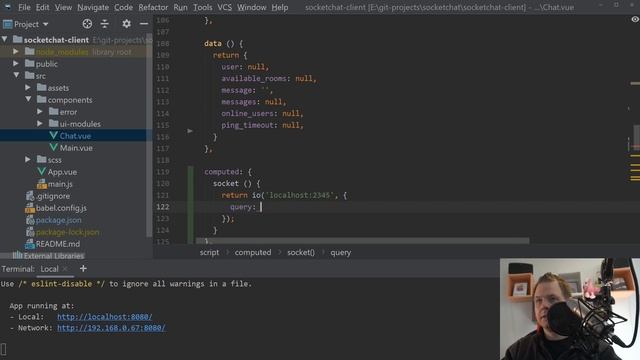Place cursor after 'query:' on line 122
640x360 pixels.
[x=261, y=207]
